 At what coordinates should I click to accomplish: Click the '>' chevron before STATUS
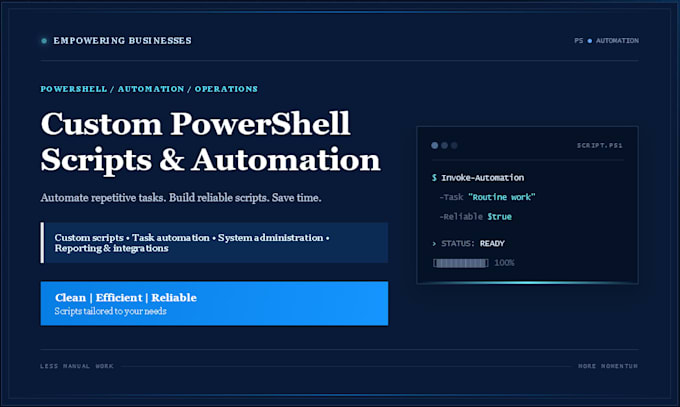coord(434,243)
